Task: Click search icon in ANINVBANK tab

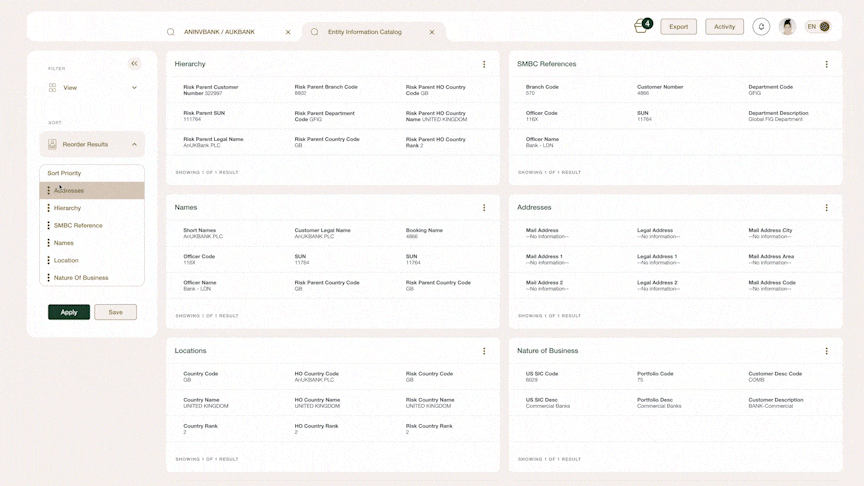Action: [x=171, y=32]
